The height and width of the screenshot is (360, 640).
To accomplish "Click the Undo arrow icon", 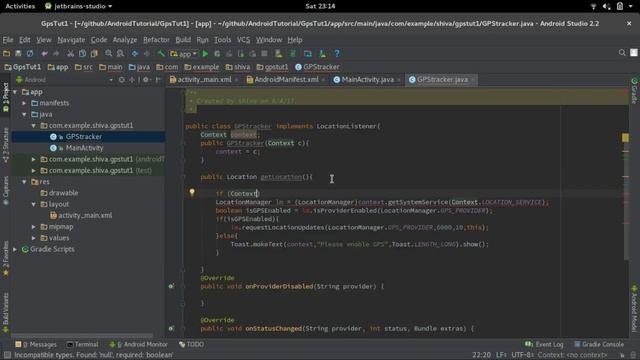I will [x=44, y=53].
